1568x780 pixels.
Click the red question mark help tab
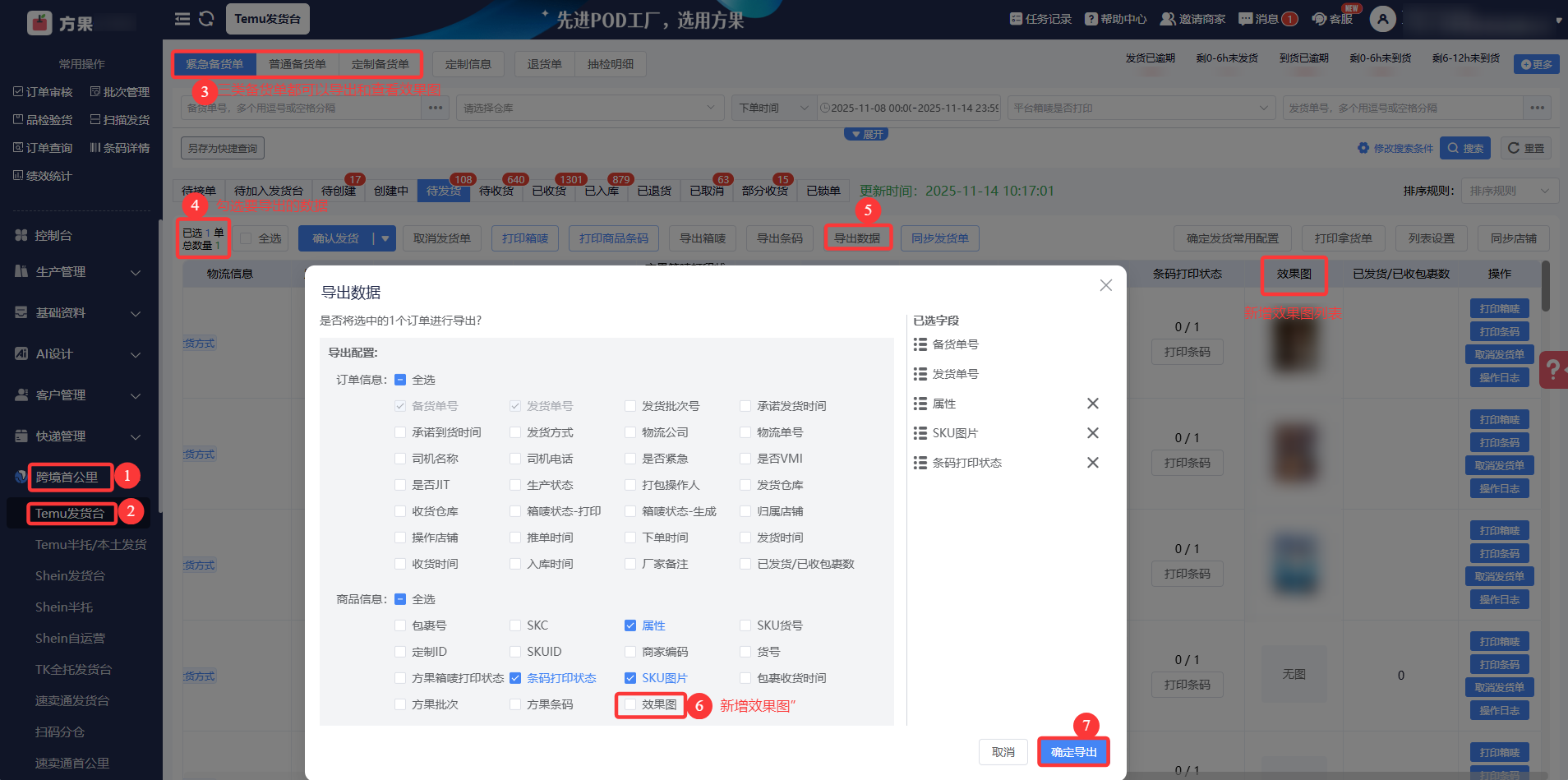(1553, 369)
